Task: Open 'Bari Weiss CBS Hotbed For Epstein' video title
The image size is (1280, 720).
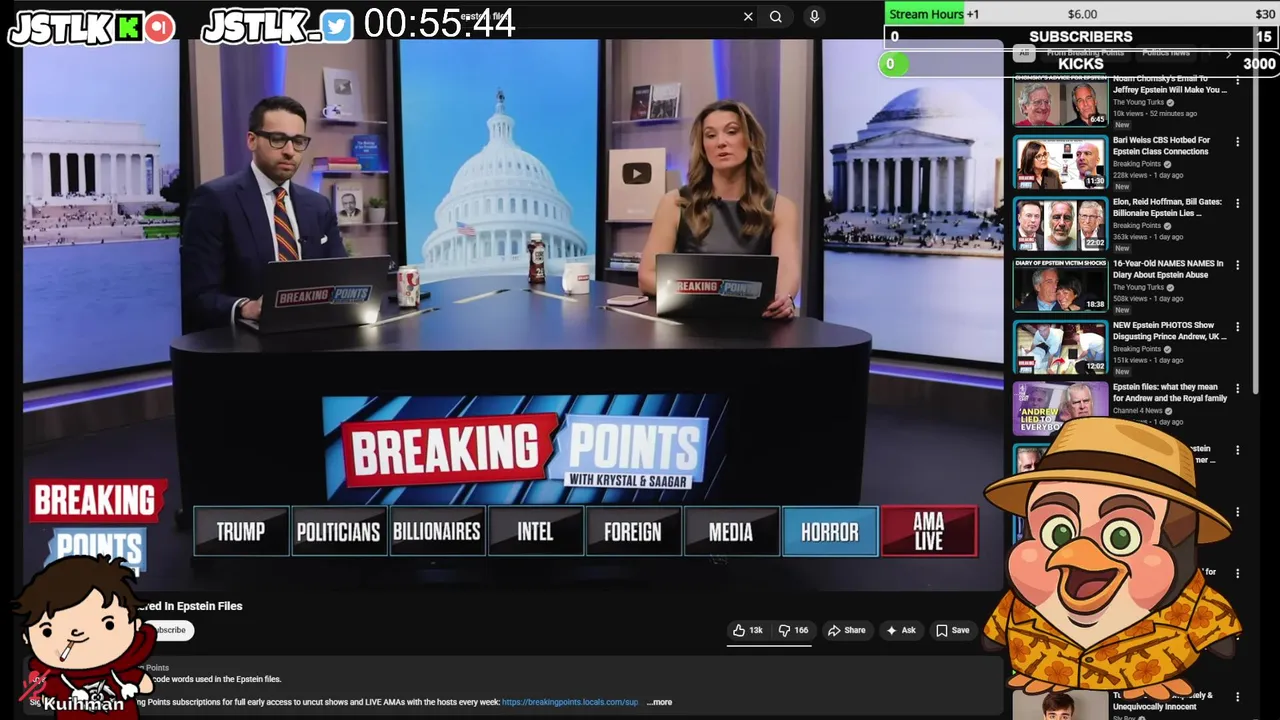Action: [x=1161, y=146]
